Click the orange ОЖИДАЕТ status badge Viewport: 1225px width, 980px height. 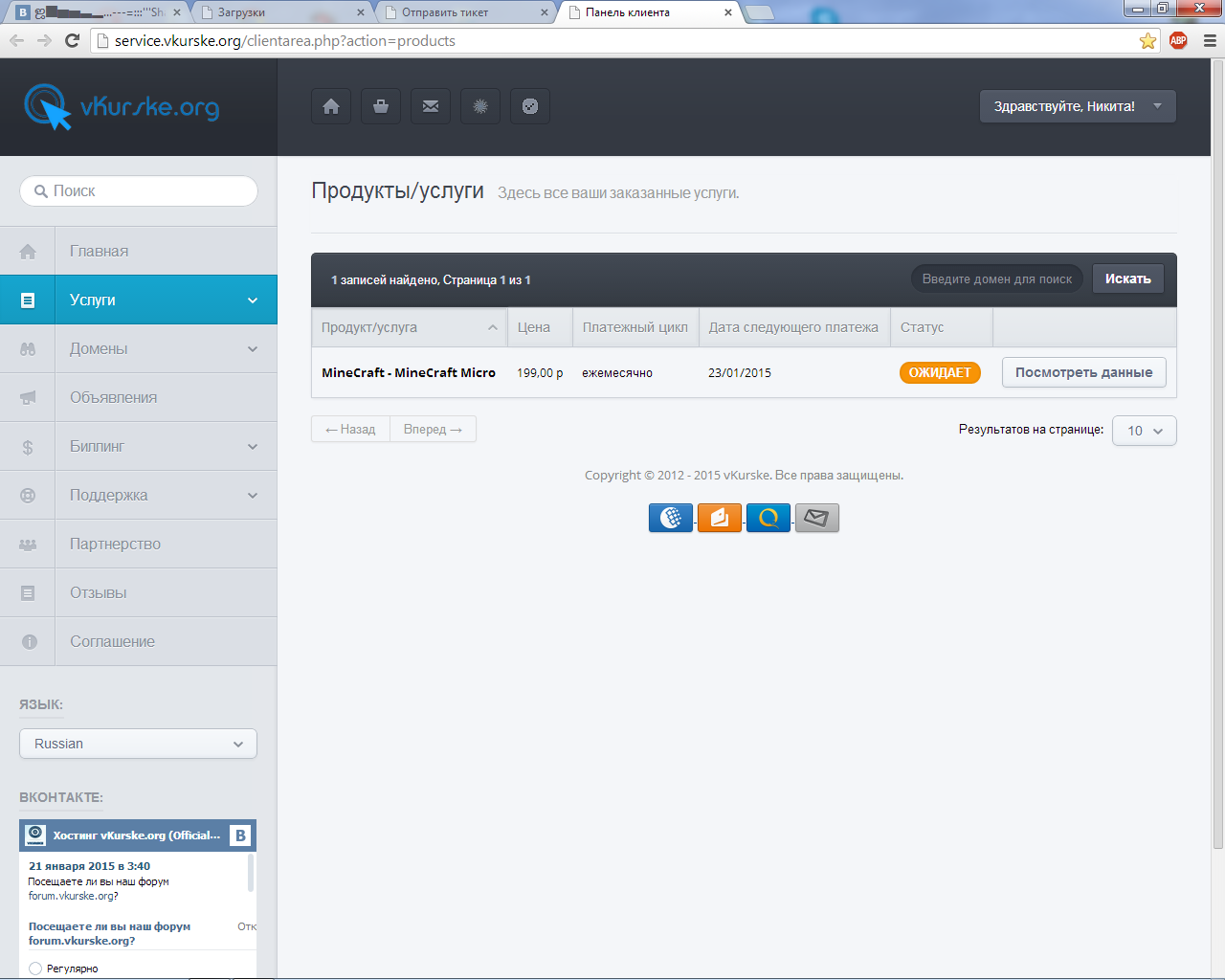940,372
